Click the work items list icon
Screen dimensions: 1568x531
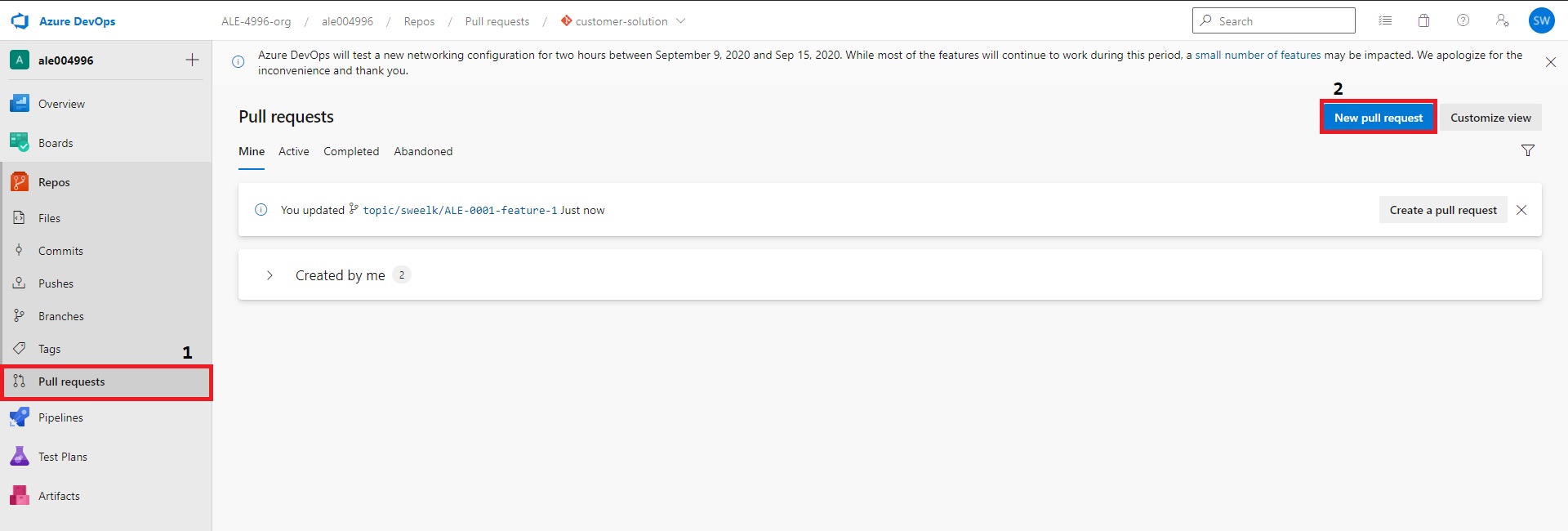point(1385,21)
